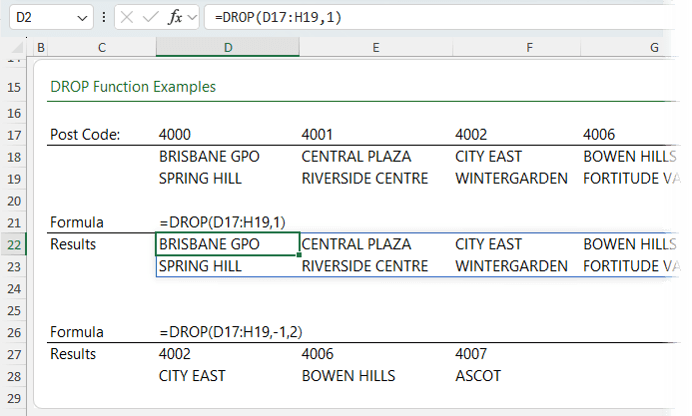
Task: Select row 23 header
Action: point(14,267)
